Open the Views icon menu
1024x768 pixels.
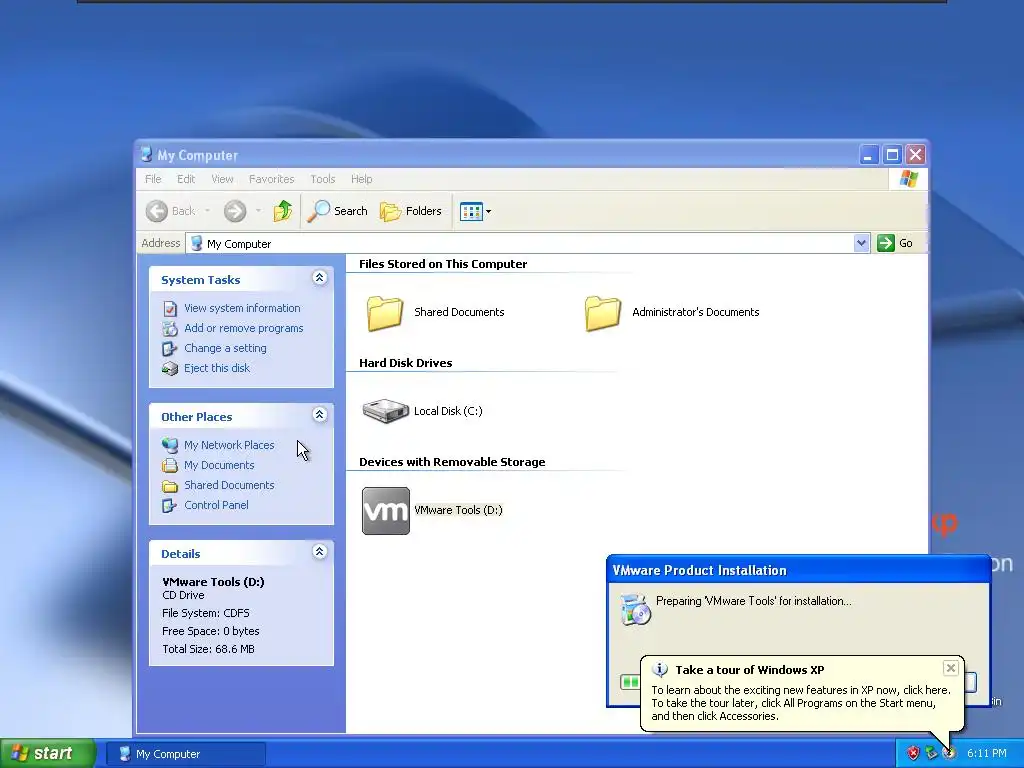coord(475,211)
